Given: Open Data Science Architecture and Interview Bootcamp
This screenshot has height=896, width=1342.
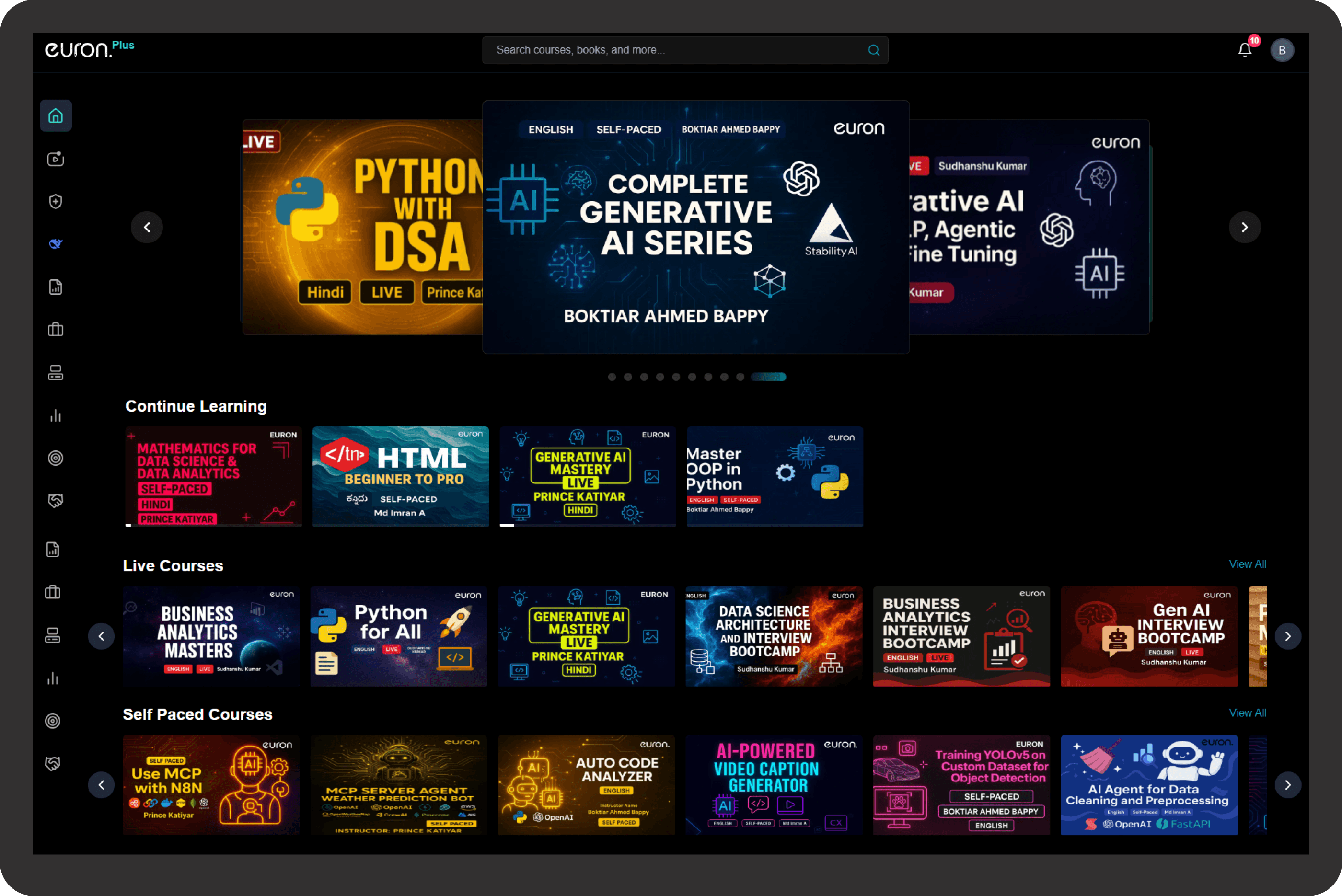Looking at the screenshot, I should point(774,636).
